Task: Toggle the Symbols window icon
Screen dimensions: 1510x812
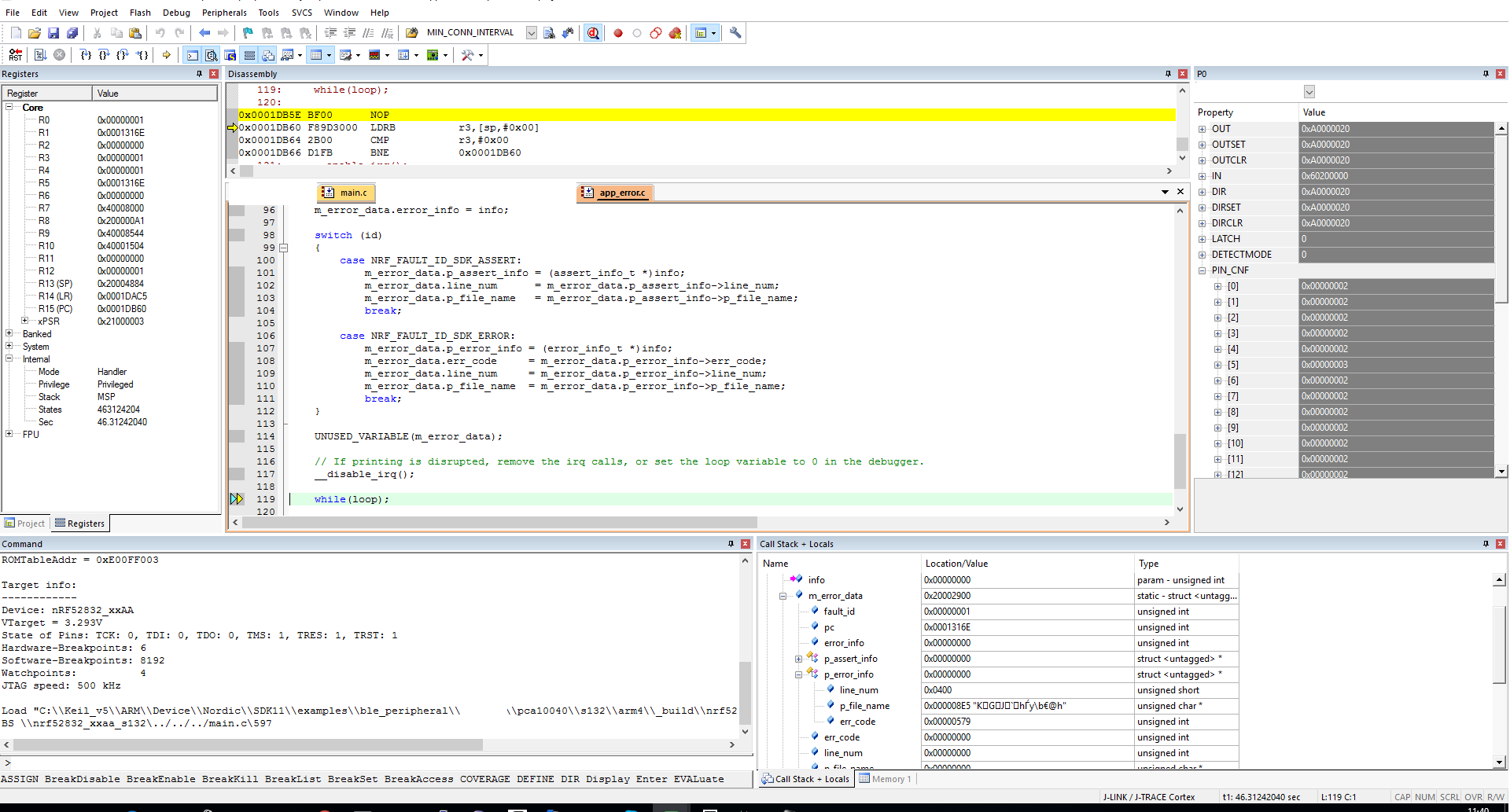Action: click(230, 55)
